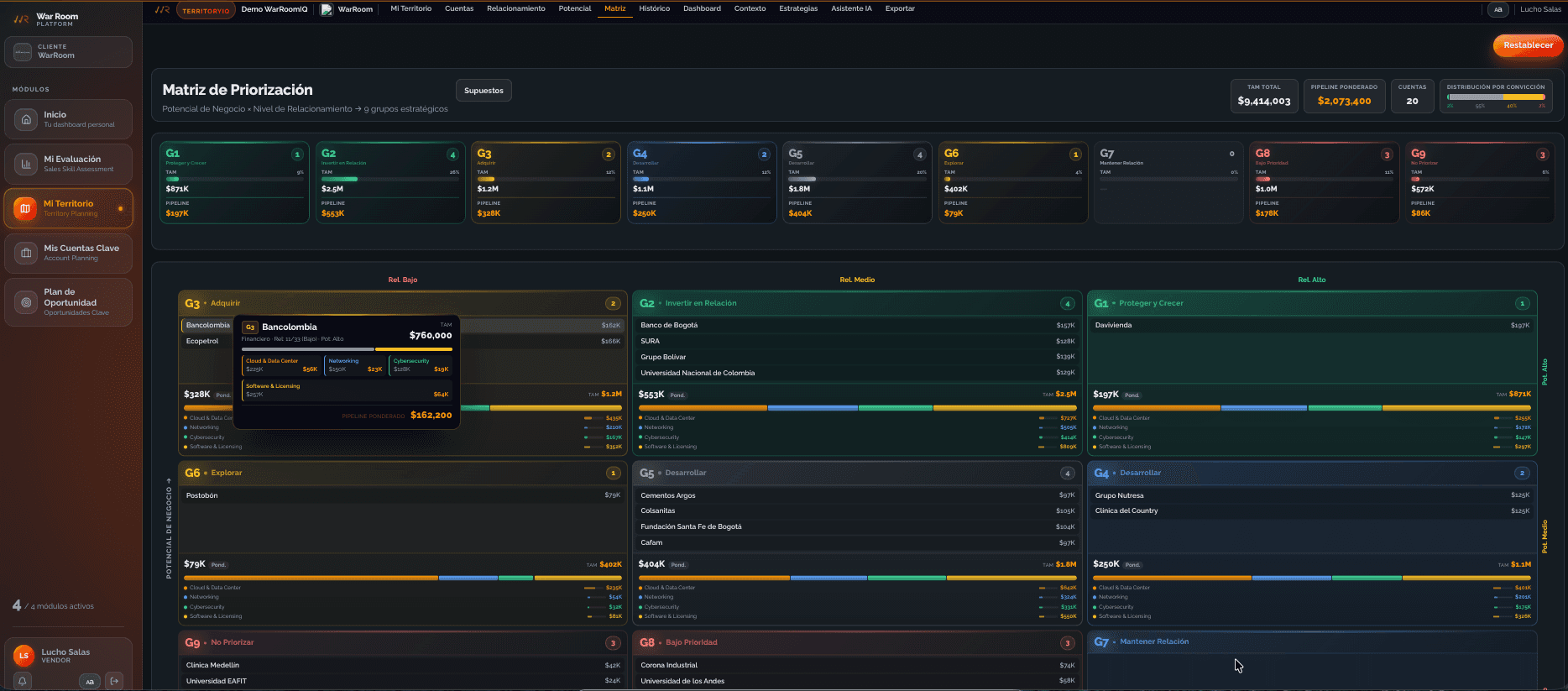The height and width of the screenshot is (691, 1568).
Task: Open the Estrategias tab
Action: pyautogui.click(x=798, y=8)
